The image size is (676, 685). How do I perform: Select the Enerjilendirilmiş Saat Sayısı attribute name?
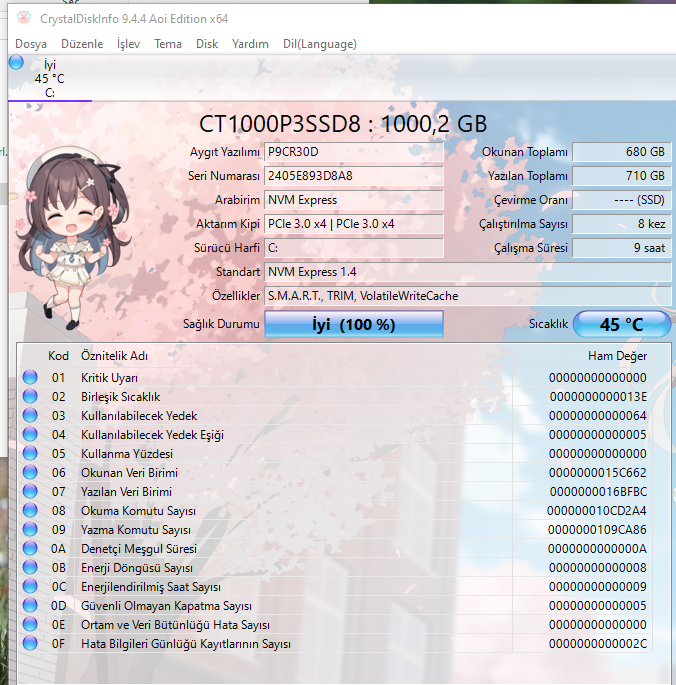click(151, 587)
